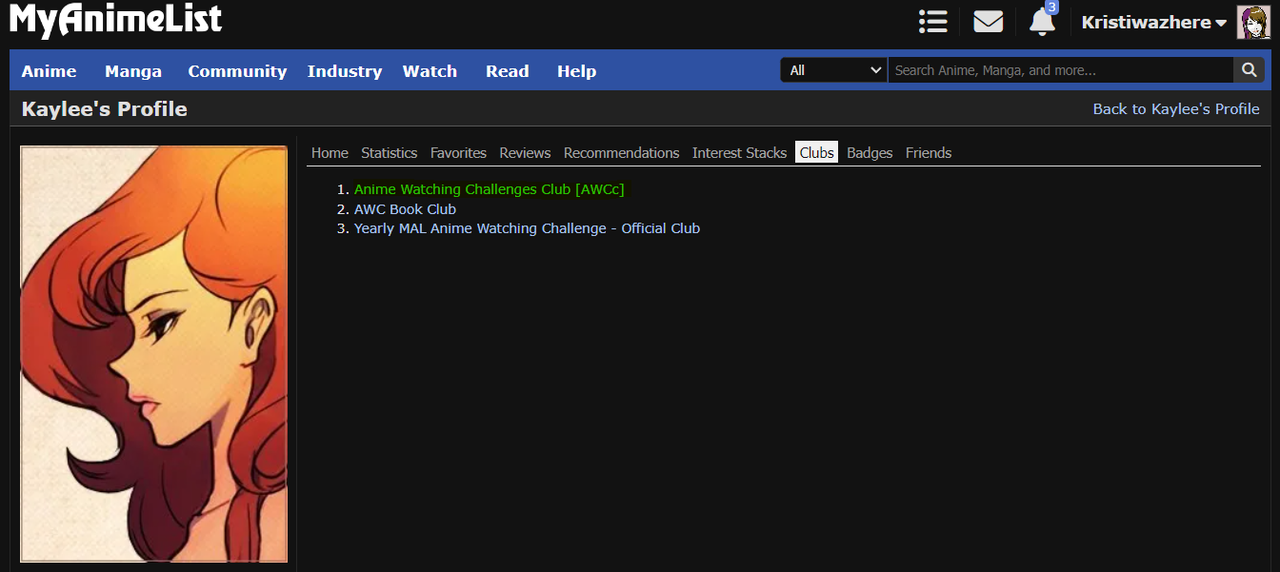Click the search magnifier button
Screen dimensions: 1280x572
coord(1248,70)
